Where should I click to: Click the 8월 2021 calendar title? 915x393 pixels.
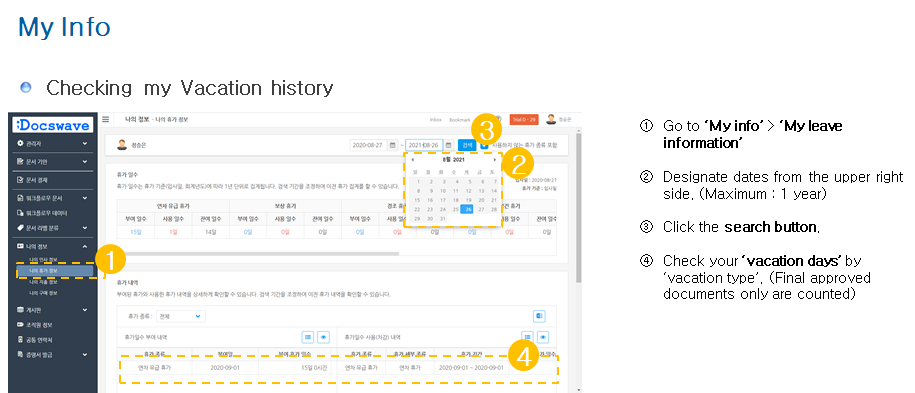point(454,159)
